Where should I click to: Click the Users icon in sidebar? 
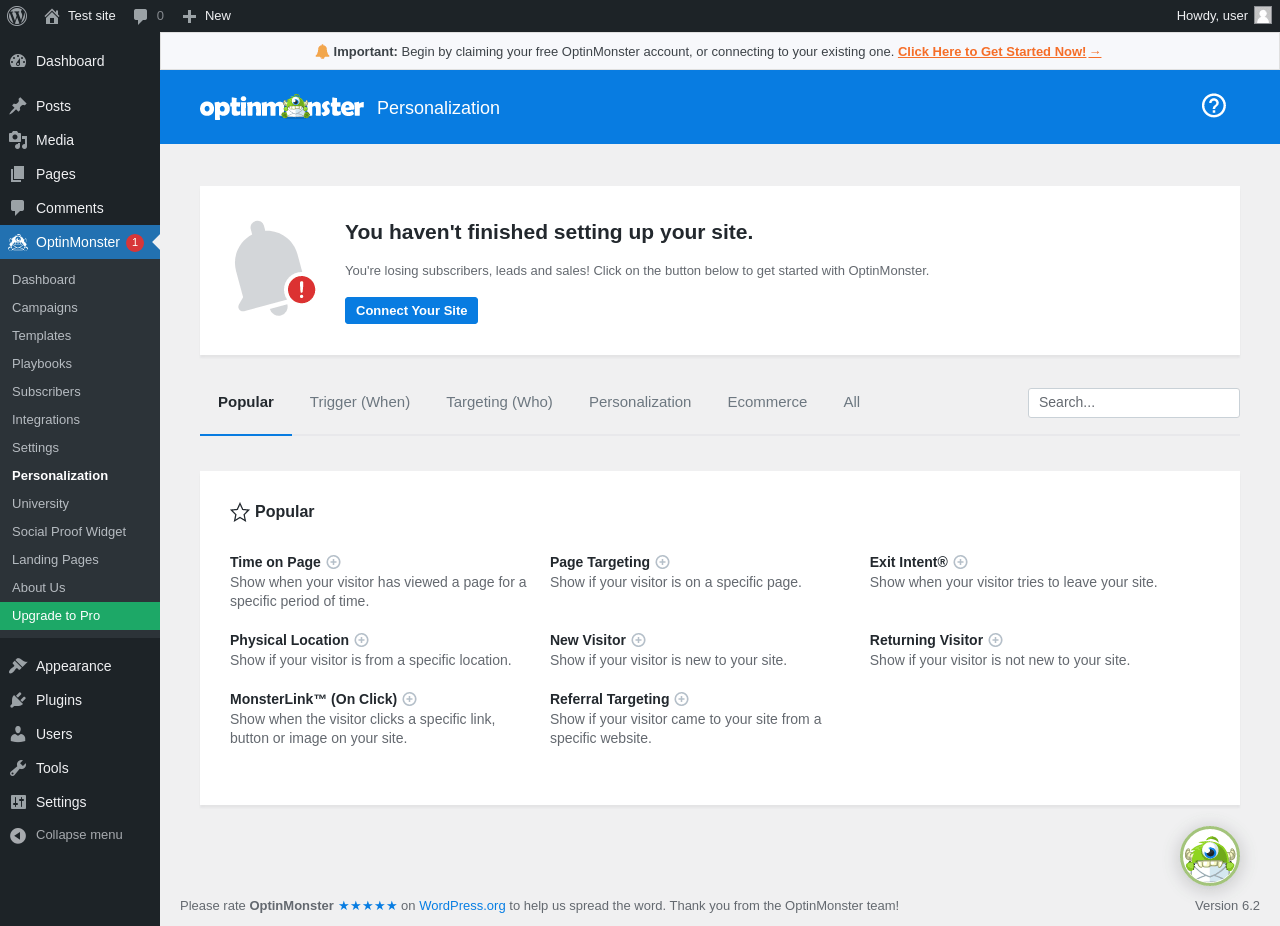click(x=18, y=734)
